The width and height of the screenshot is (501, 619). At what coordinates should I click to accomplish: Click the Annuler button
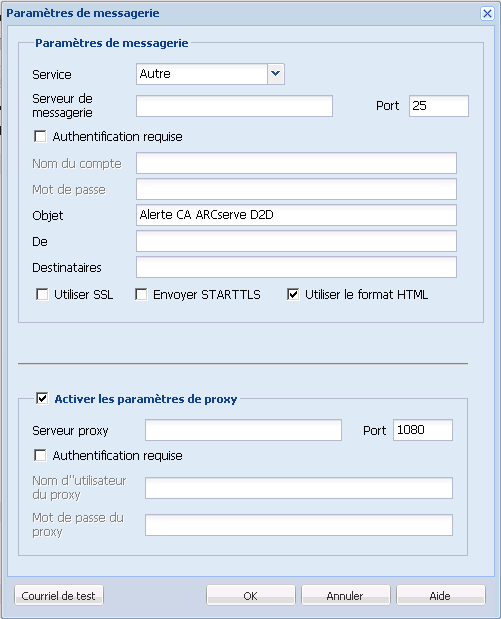(345, 595)
